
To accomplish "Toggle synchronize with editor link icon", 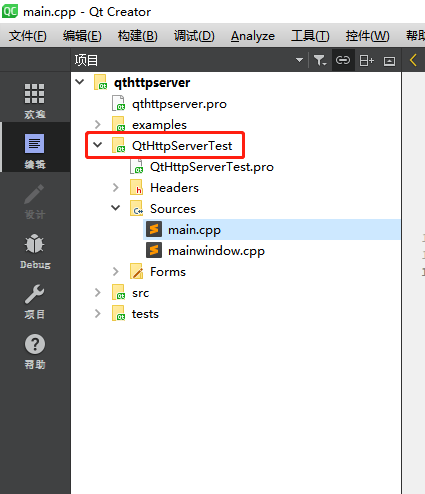I will coord(343,60).
